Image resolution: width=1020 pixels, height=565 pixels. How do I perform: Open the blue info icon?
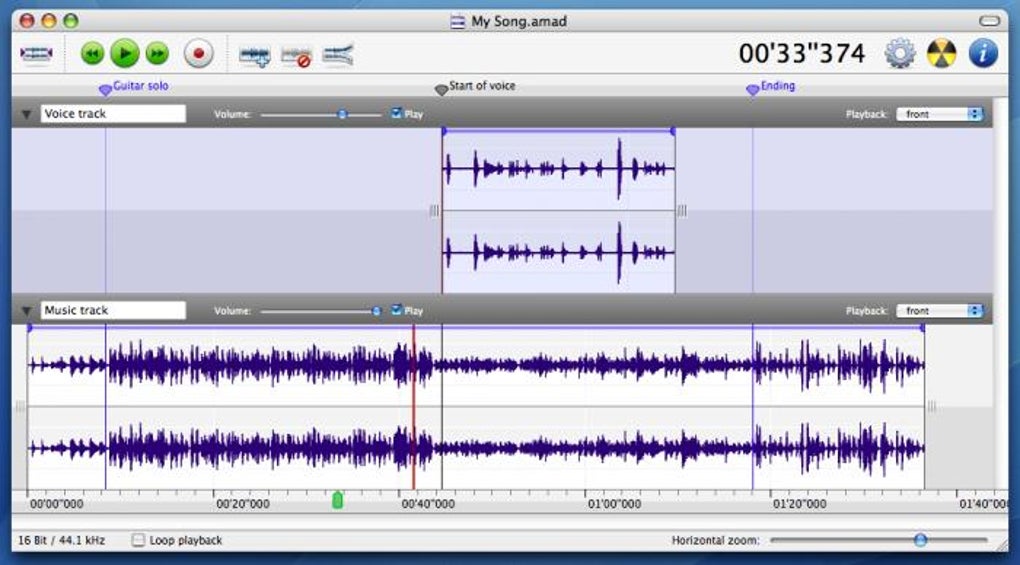click(983, 53)
